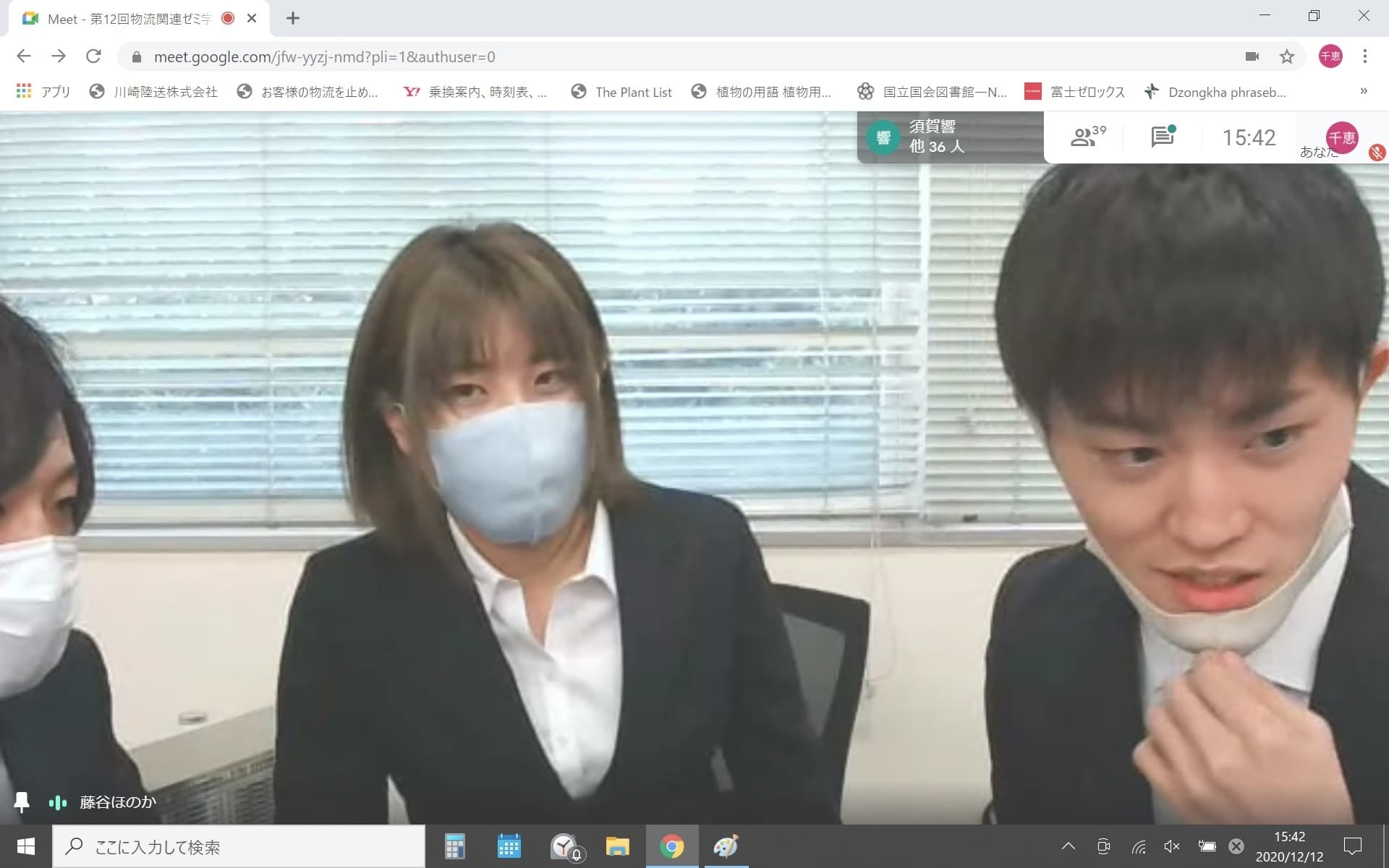Open the chat panel in Meet
Viewport: 1389px width, 868px height.
tap(1162, 137)
